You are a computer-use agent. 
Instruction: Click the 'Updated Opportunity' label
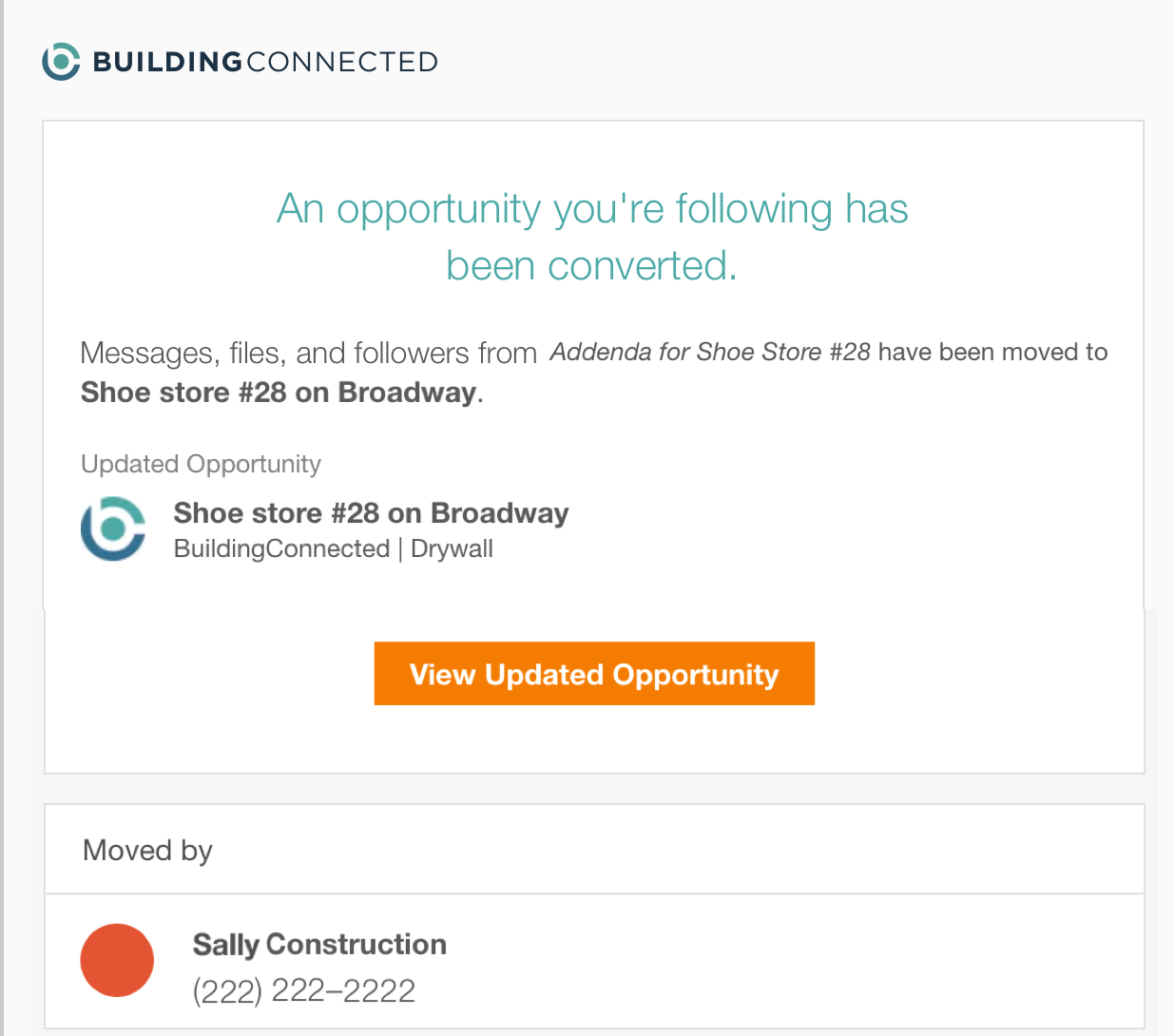[201, 464]
